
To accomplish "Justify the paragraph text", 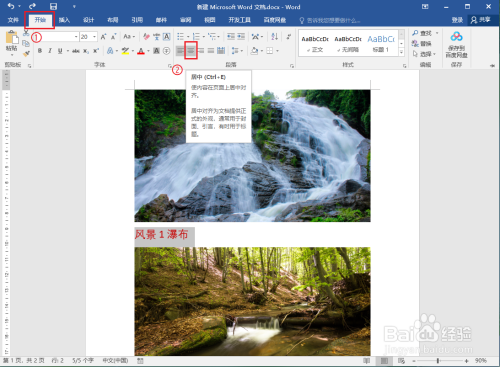I will pos(211,51).
